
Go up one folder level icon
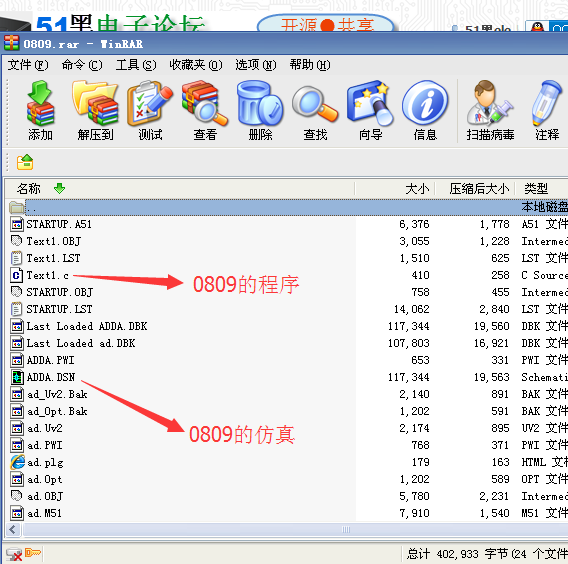tap(25, 162)
